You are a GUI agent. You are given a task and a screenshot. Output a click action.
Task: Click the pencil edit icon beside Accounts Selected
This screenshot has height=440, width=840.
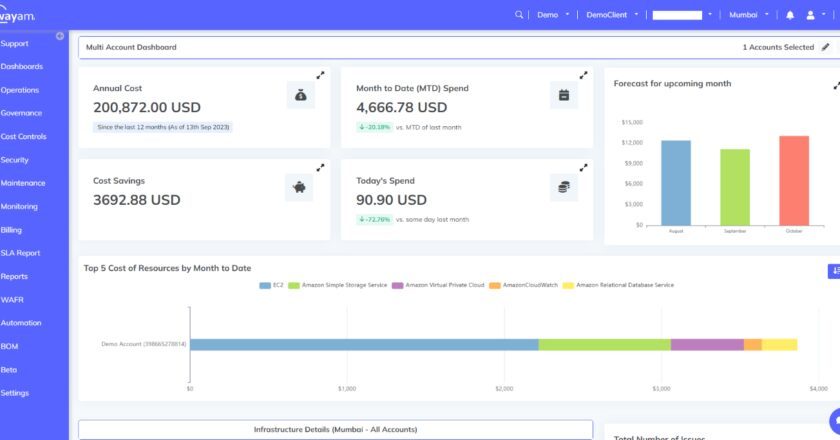click(826, 47)
